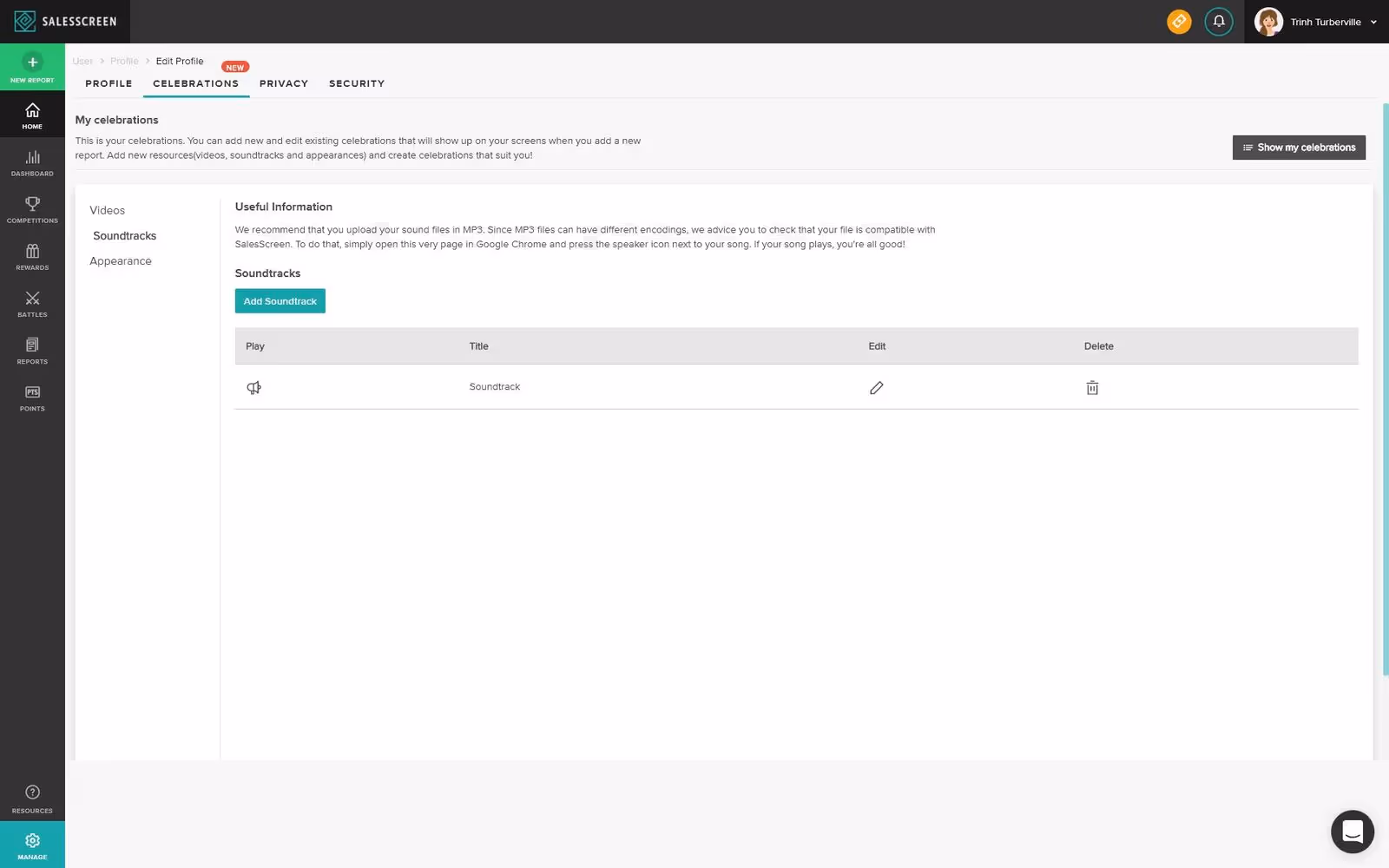Click the Delete column header
The width and height of the screenshot is (1389, 868).
point(1099,346)
